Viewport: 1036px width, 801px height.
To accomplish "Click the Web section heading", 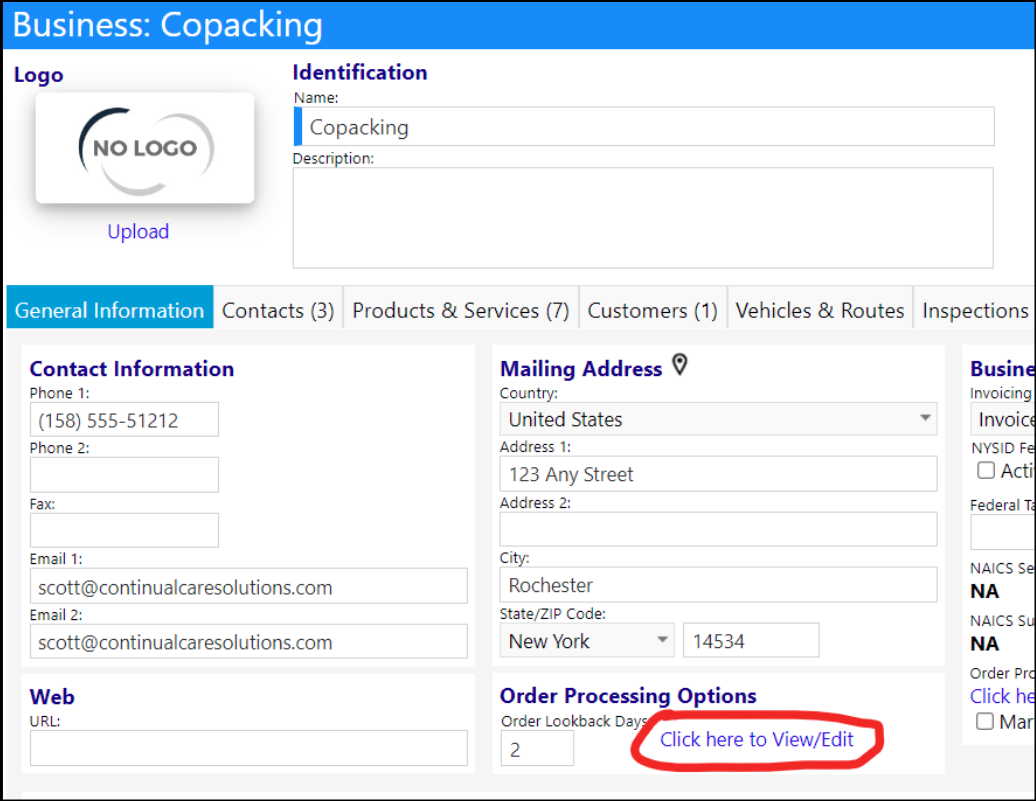I will [52, 697].
